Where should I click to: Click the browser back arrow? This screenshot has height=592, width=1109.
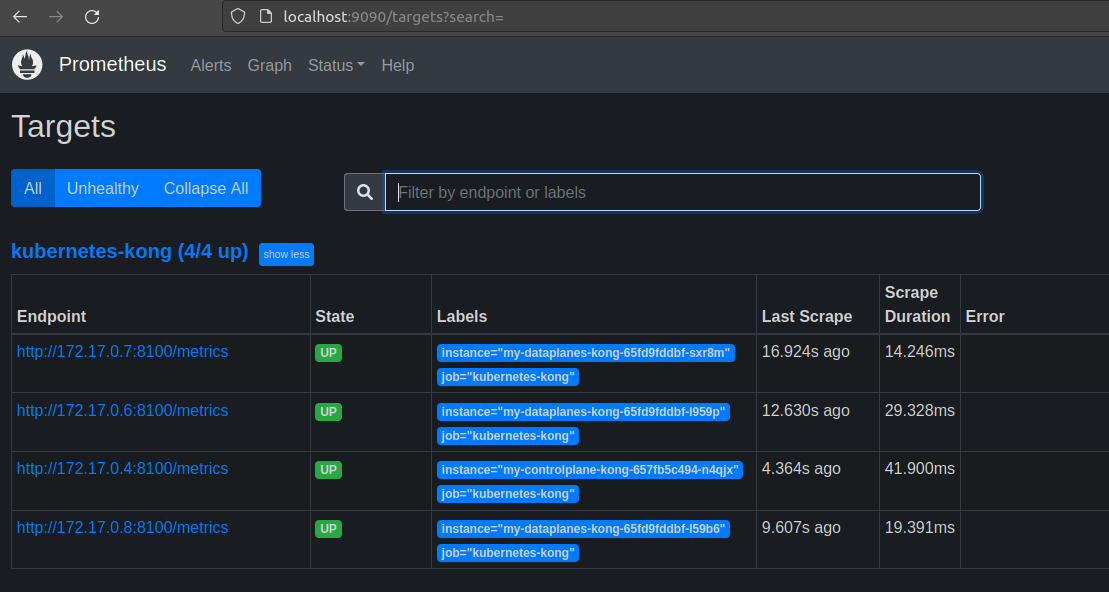pos(20,16)
